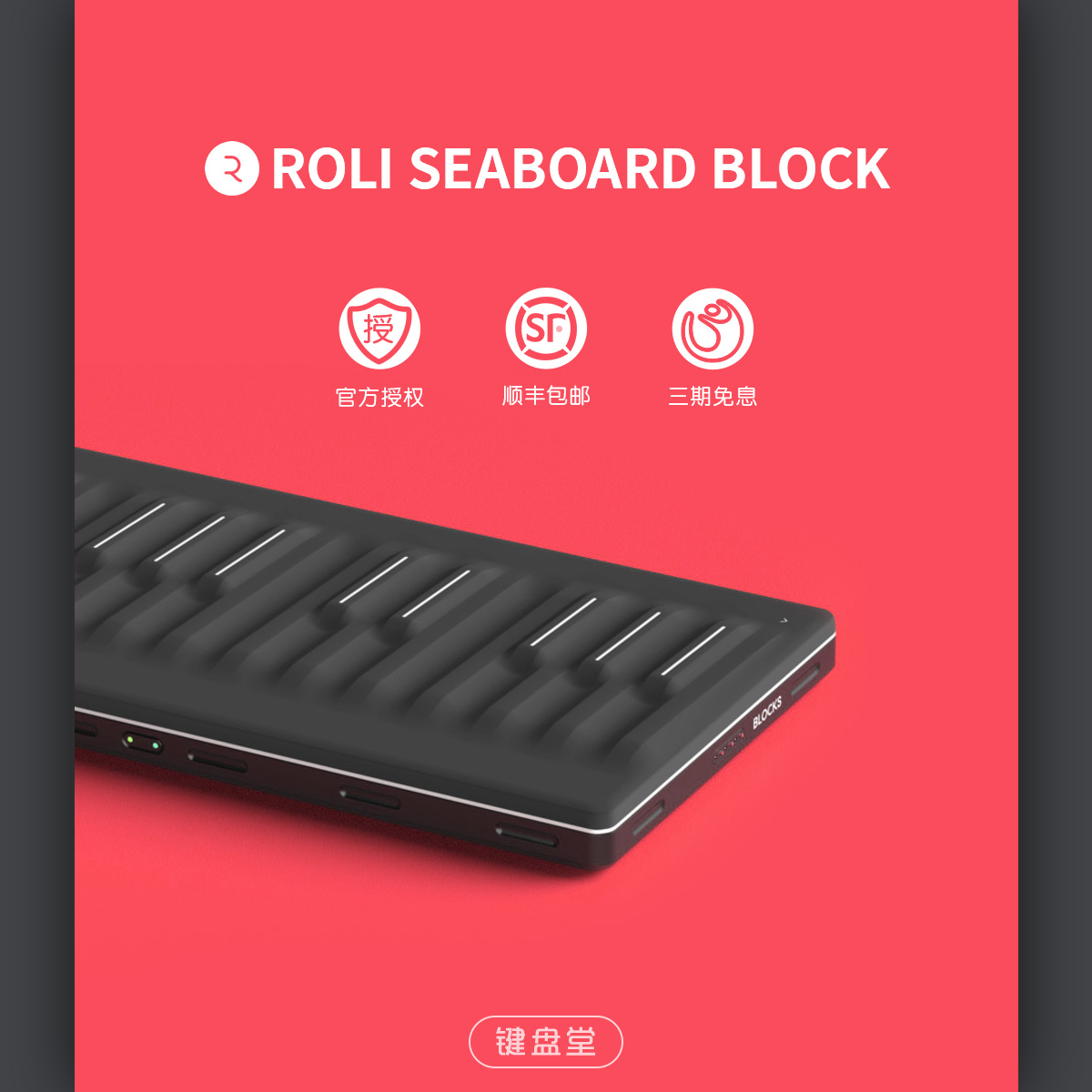Select the shield icon with 授 character

[x=379, y=329]
